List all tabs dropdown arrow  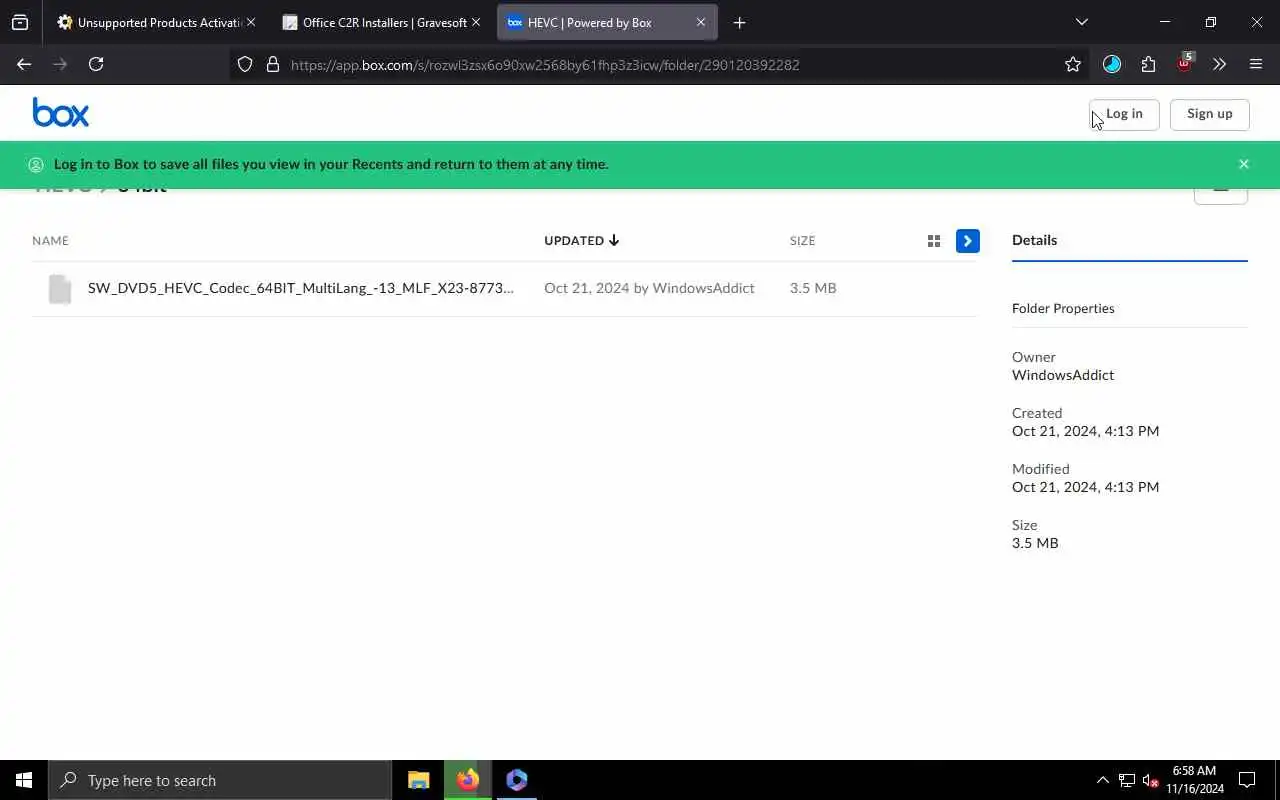[x=1081, y=22]
